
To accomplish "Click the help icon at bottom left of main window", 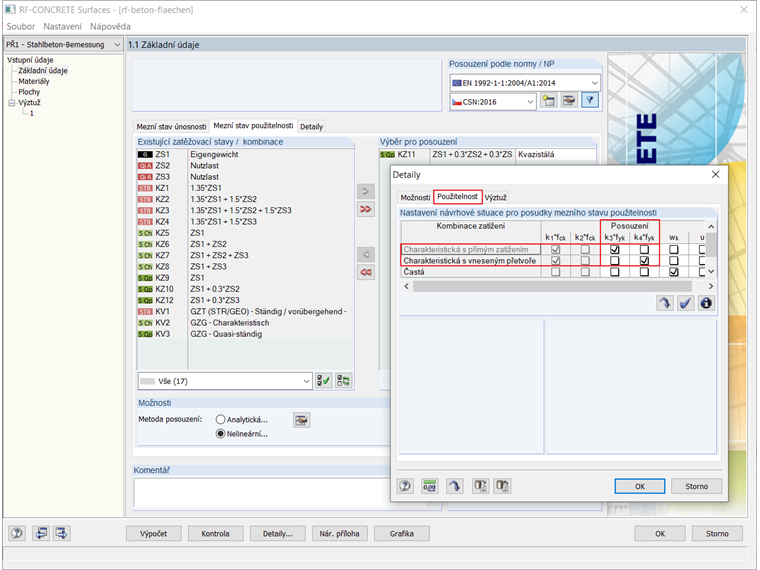I will (x=17, y=533).
